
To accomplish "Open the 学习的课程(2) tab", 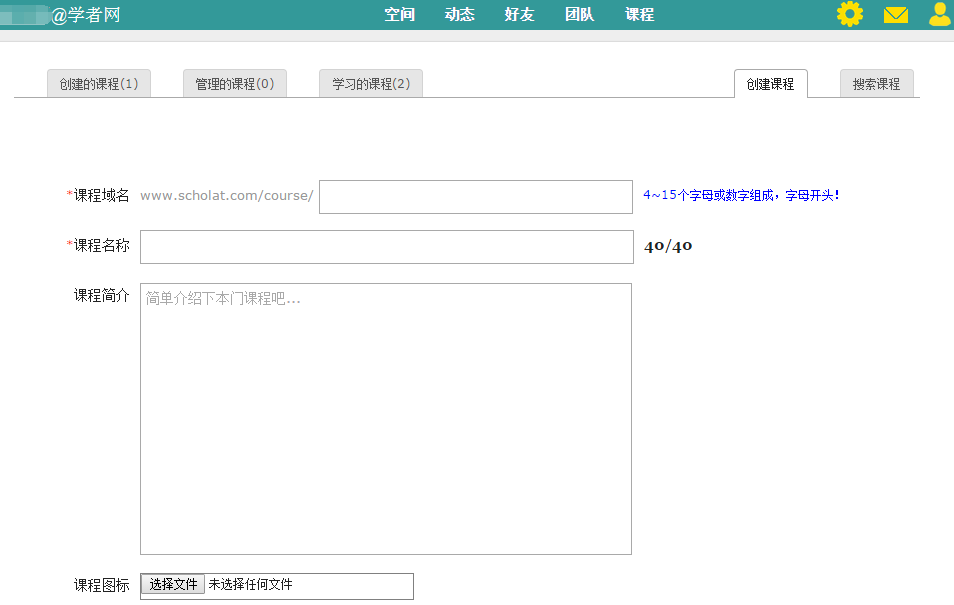I will coord(371,84).
